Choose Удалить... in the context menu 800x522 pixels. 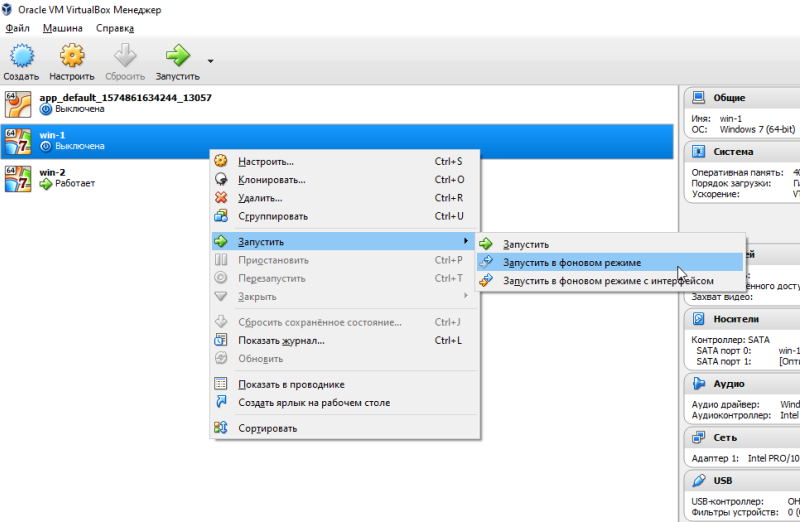(x=345, y=198)
